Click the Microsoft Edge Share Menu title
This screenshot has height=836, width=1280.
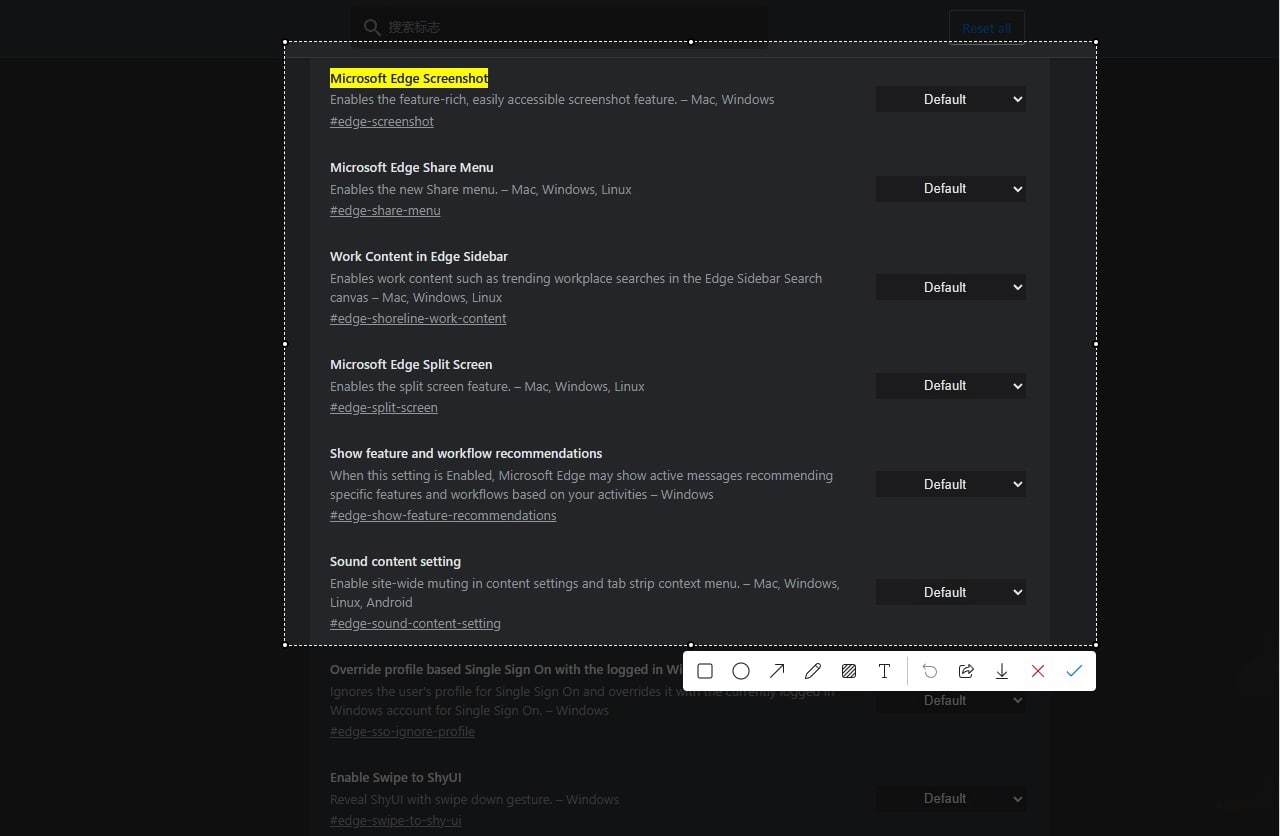[x=412, y=167]
